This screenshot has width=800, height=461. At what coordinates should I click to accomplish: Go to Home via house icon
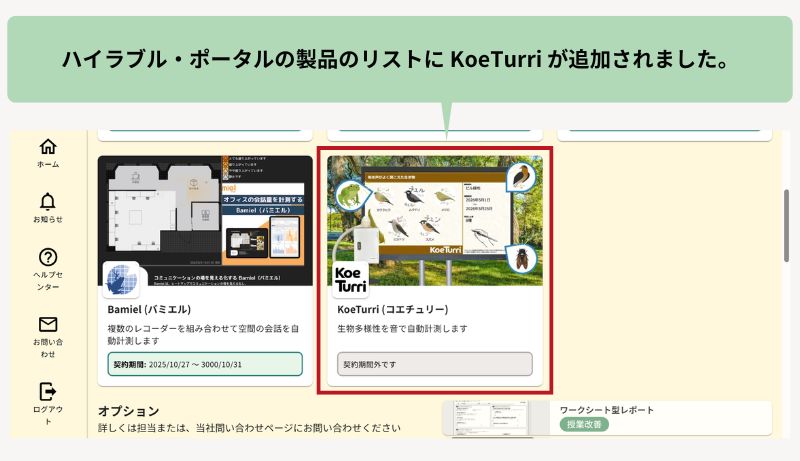[x=48, y=147]
